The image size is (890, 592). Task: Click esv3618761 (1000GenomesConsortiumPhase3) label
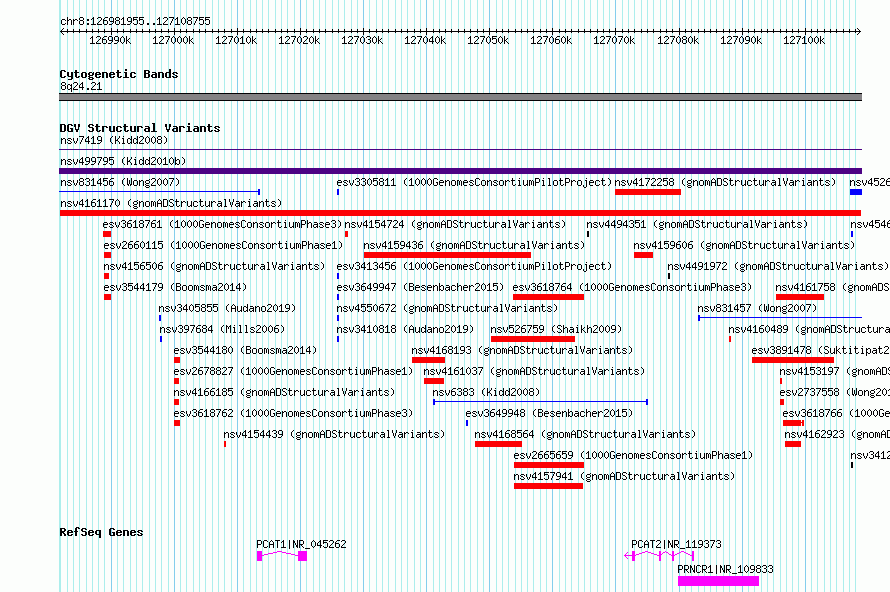click(222, 224)
